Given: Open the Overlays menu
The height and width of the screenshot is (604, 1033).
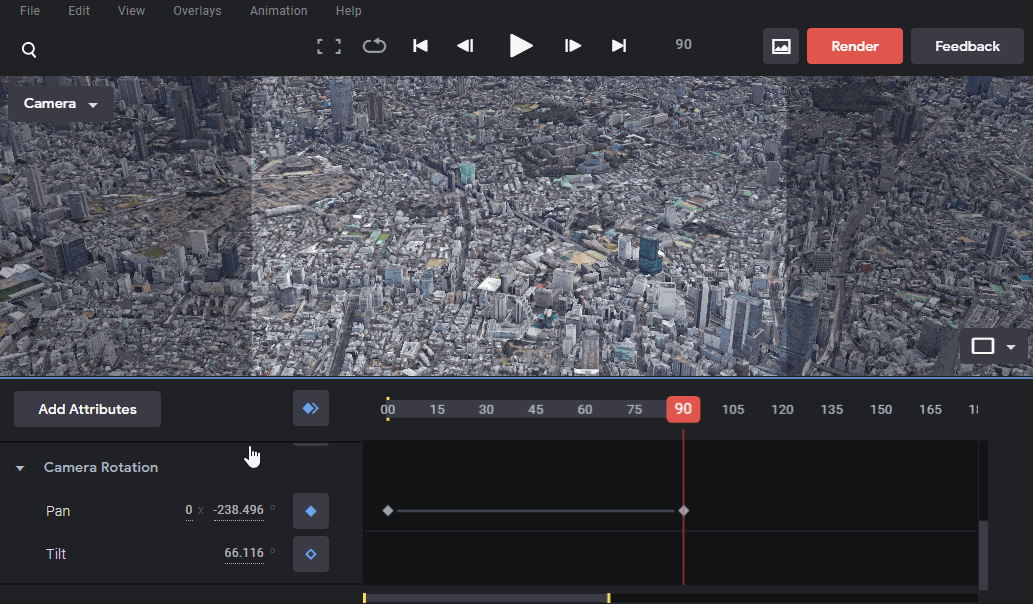Looking at the screenshot, I should [197, 11].
